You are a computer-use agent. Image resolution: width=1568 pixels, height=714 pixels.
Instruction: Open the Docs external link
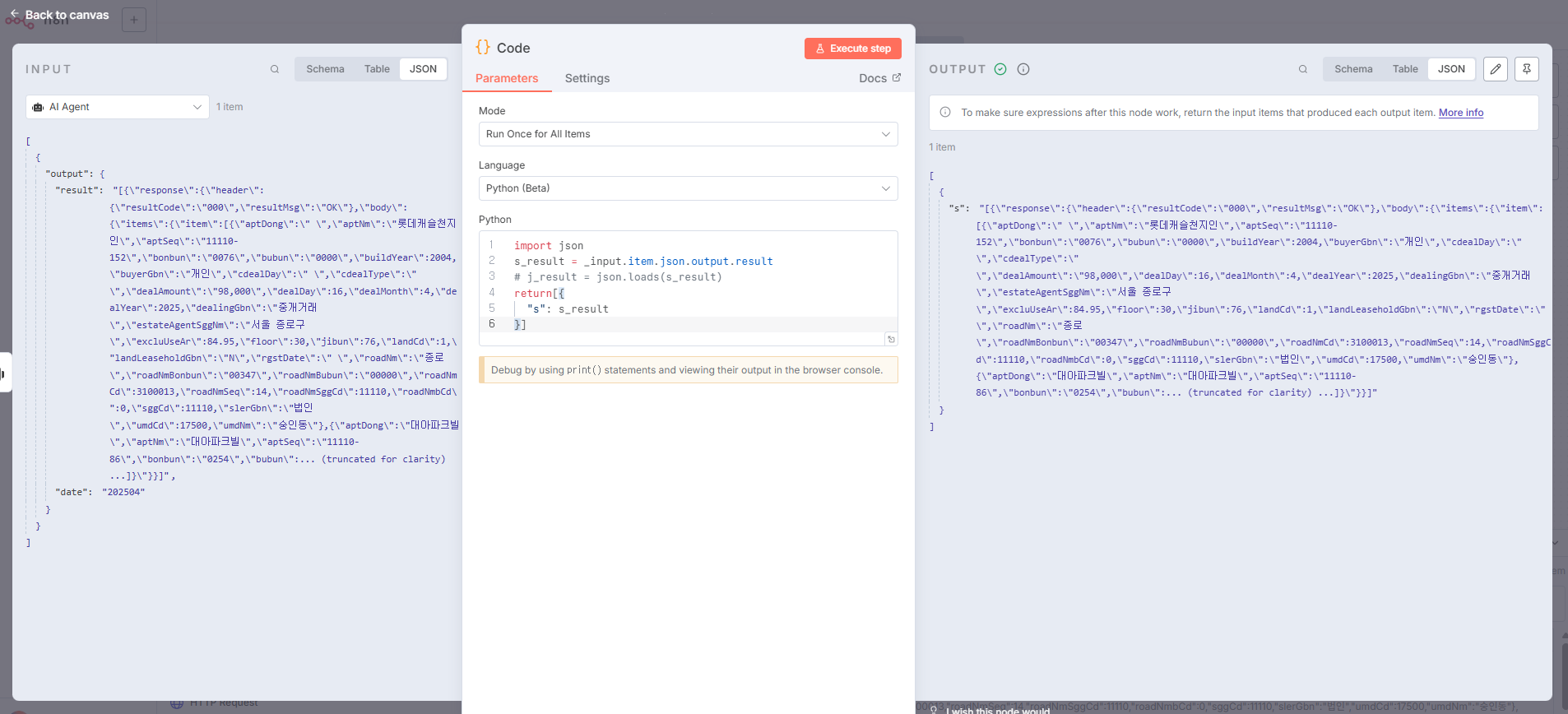click(x=879, y=78)
